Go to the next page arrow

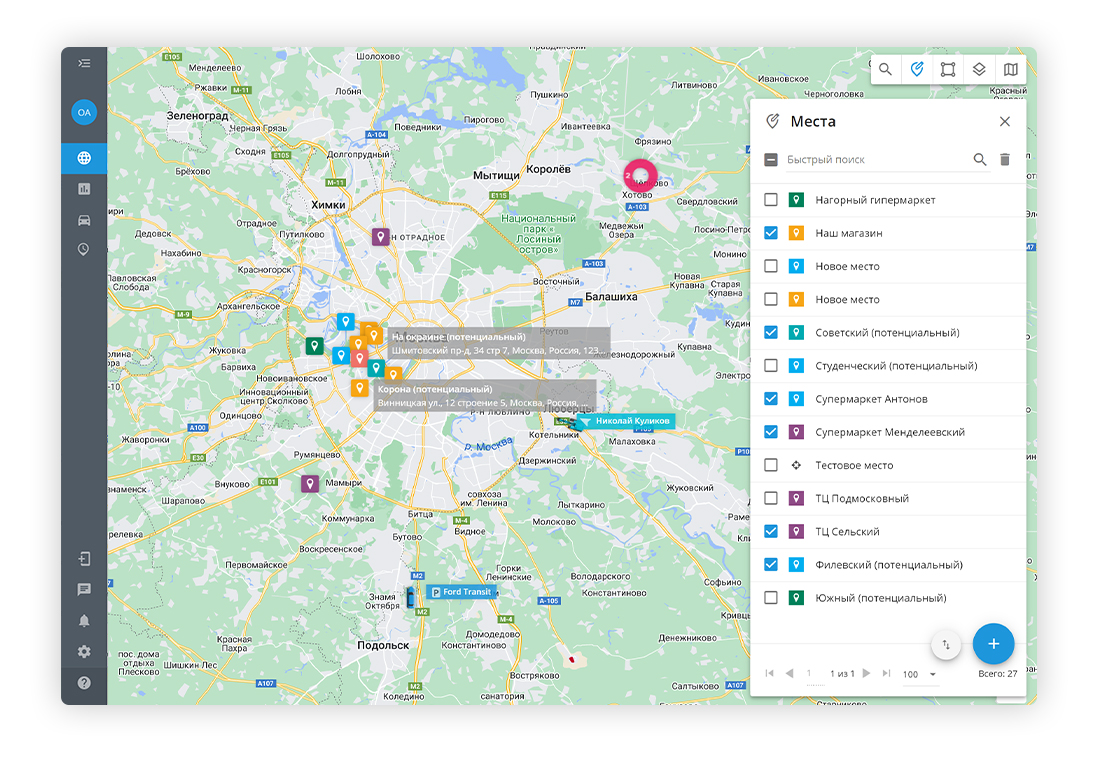866,673
